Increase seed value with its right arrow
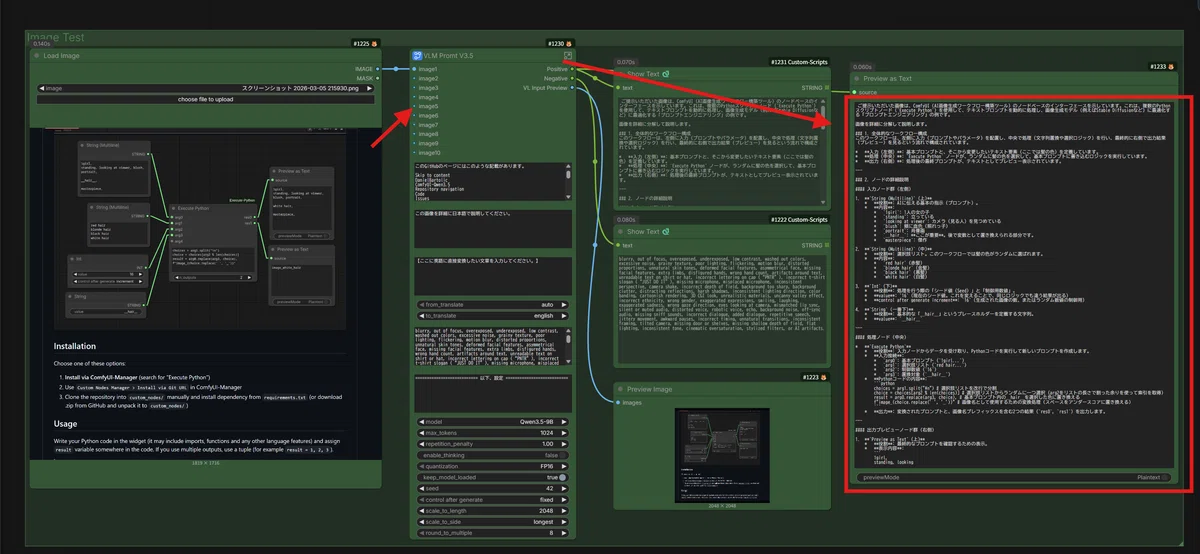 tap(565, 488)
